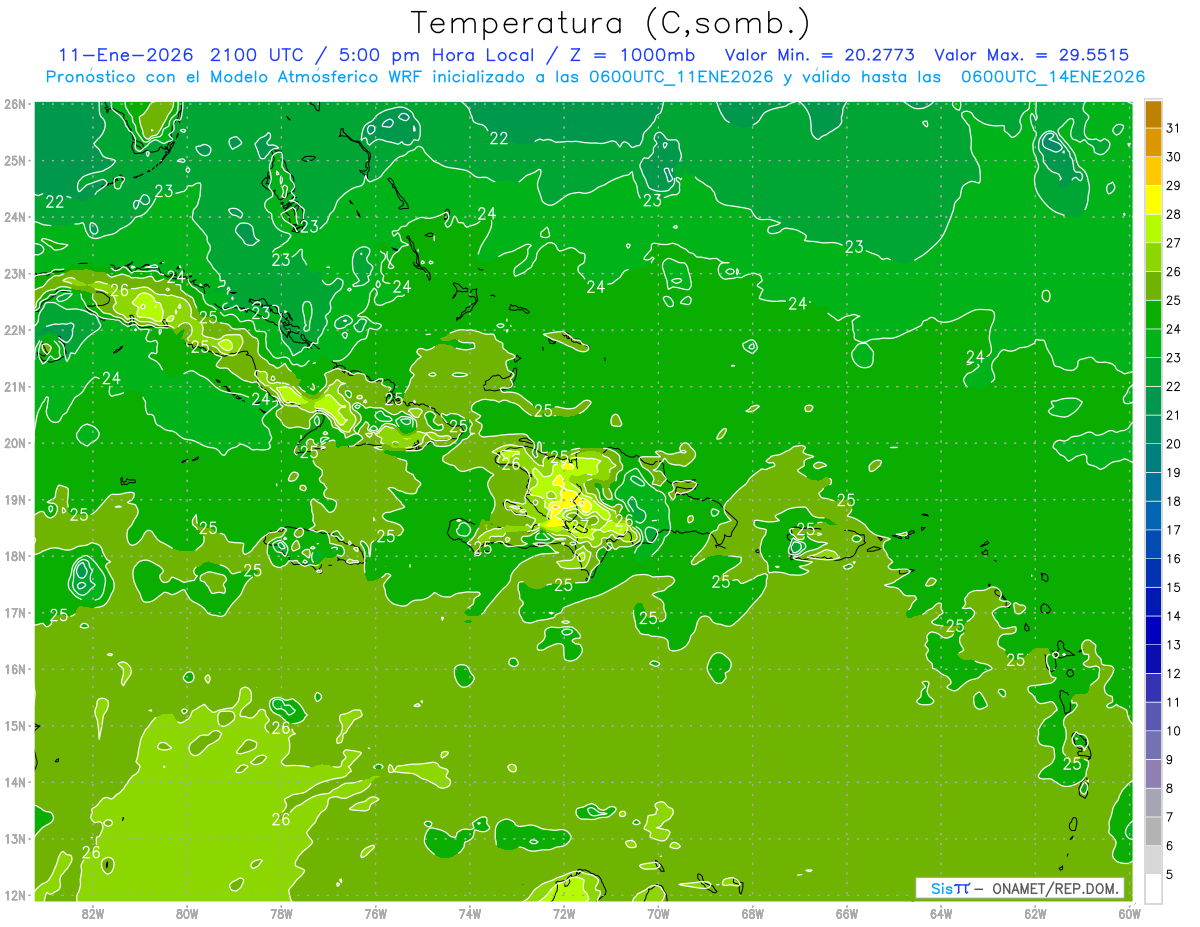Click the '26N' latitude axis label
Viewport: 1200px width, 927px height.
pos(15,104)
